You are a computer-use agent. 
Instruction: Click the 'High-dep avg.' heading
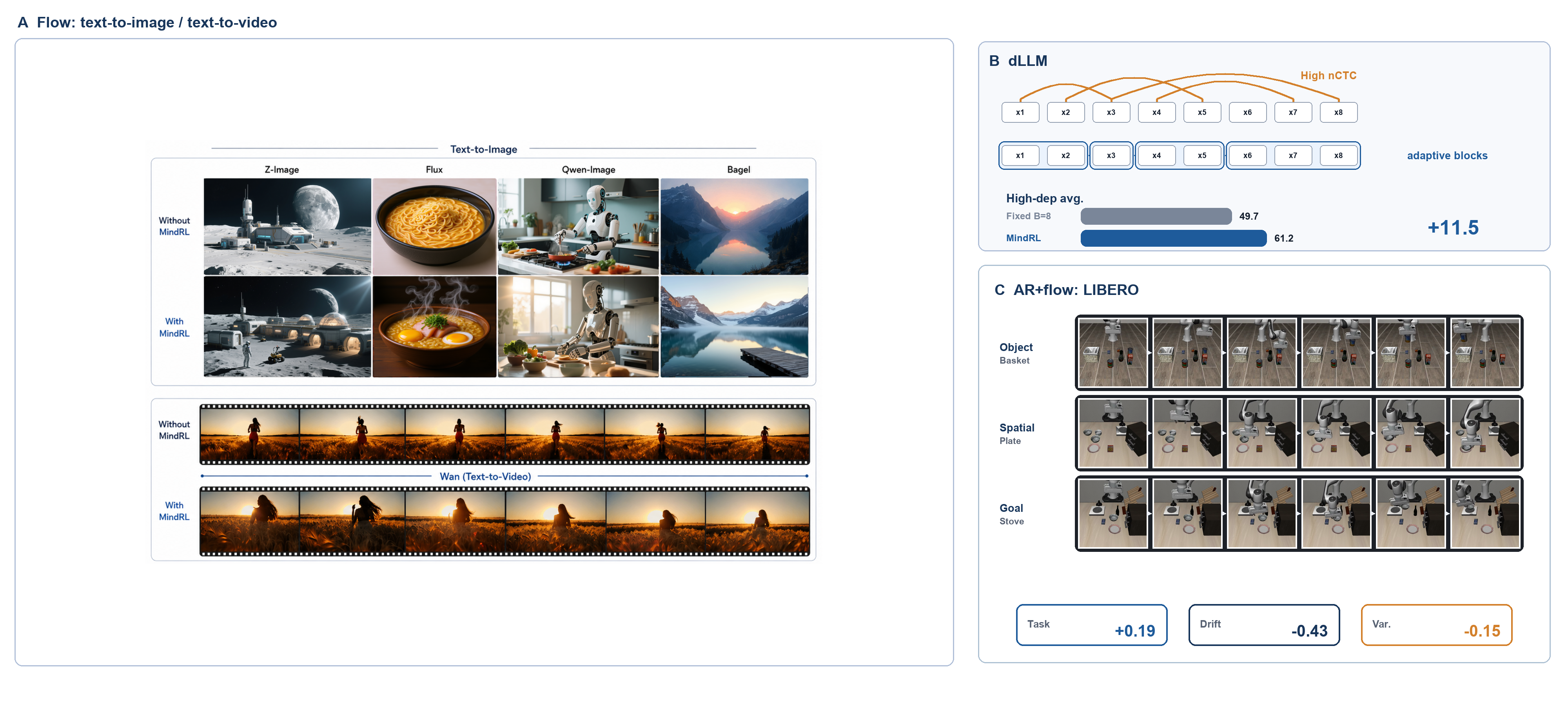1045,198
